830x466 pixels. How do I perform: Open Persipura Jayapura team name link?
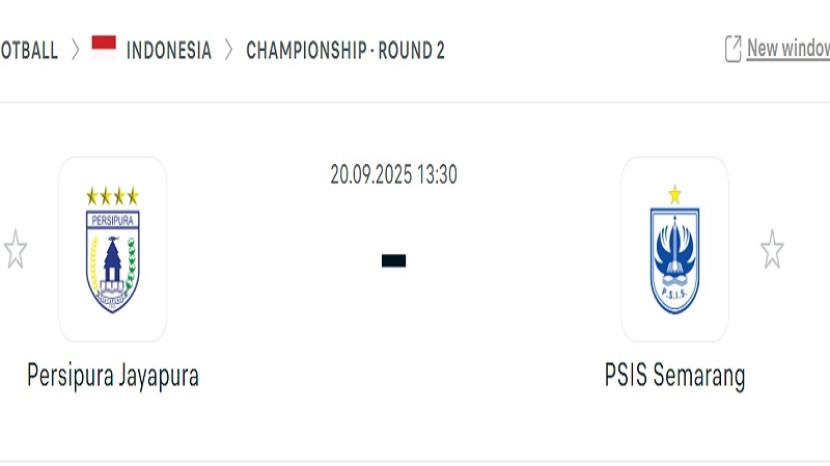(x=113, y=376)
